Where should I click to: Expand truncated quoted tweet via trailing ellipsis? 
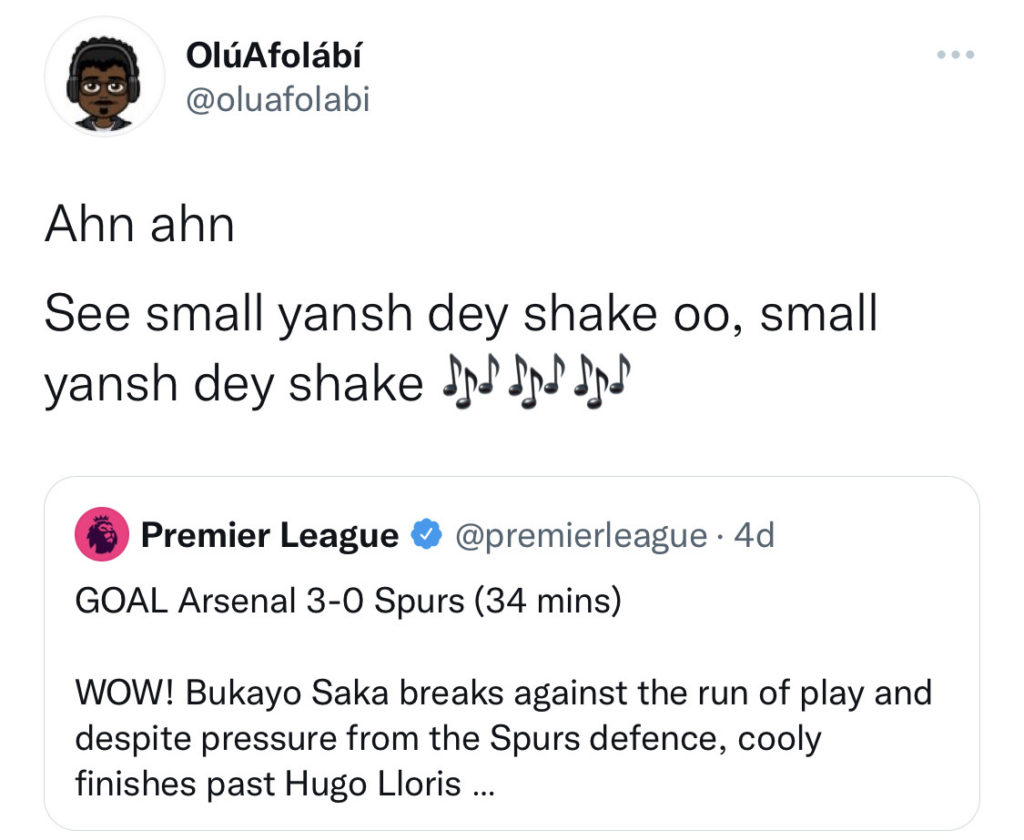pos(482,787)
